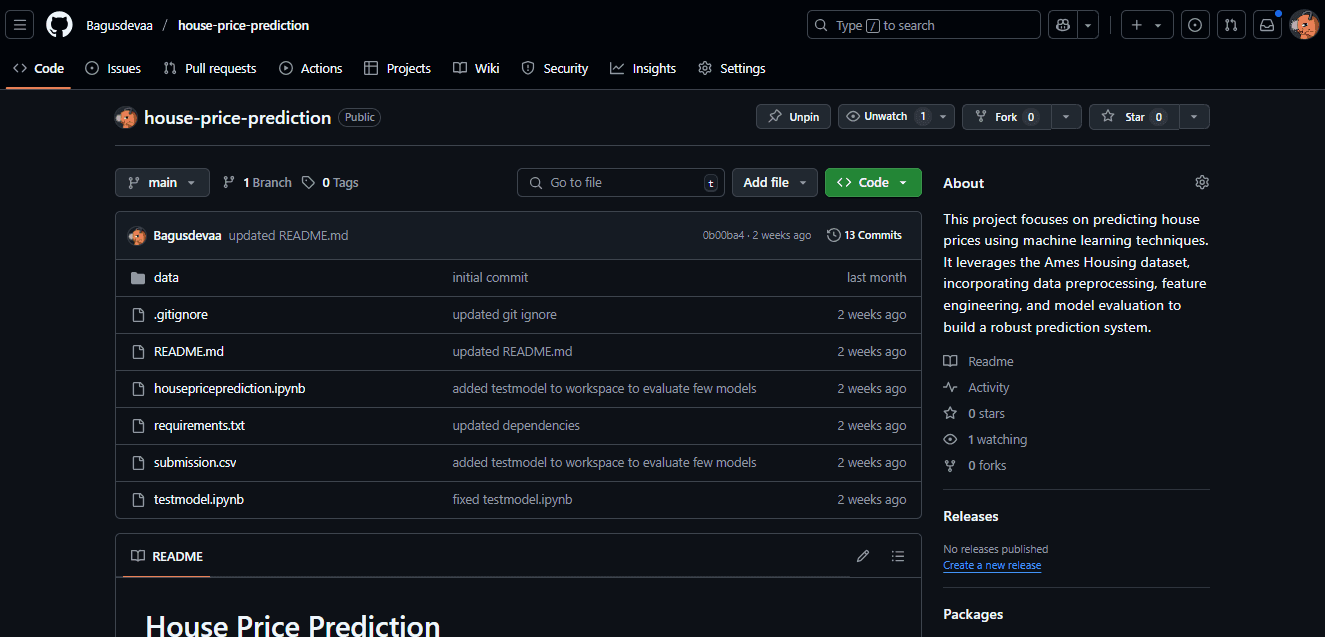The width and height of the screenshot is (1325, 637).
Task: Switch to the Insights tab
Action: (x=643, y=68)
